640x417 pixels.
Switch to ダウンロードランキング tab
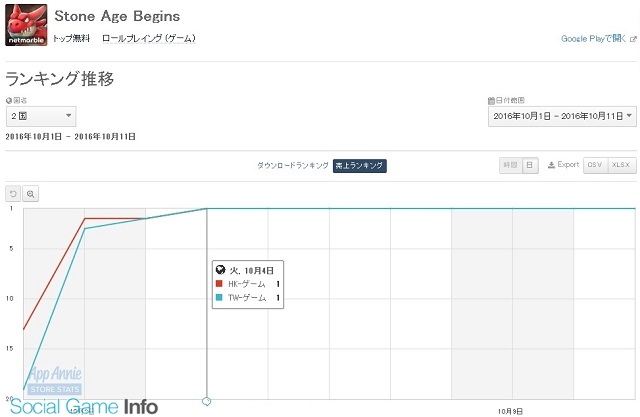293,165
